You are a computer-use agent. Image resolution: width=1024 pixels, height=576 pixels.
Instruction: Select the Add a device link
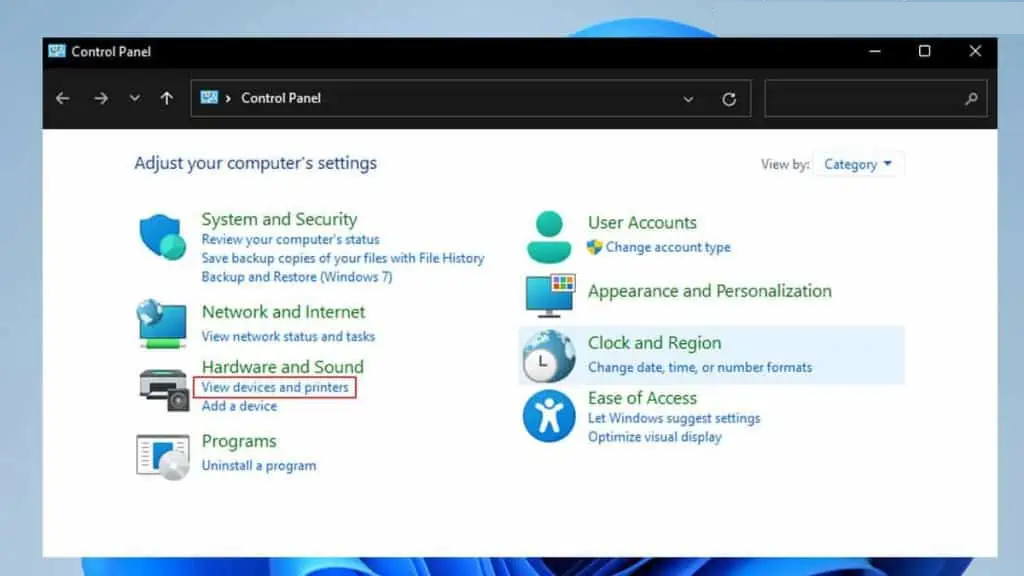(239, 406)
